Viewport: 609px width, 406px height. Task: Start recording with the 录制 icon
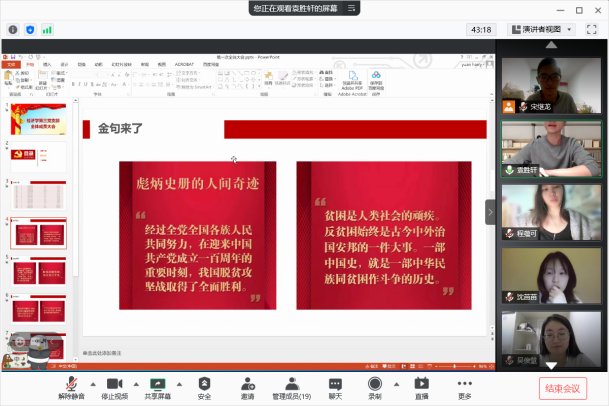[375, 384]
